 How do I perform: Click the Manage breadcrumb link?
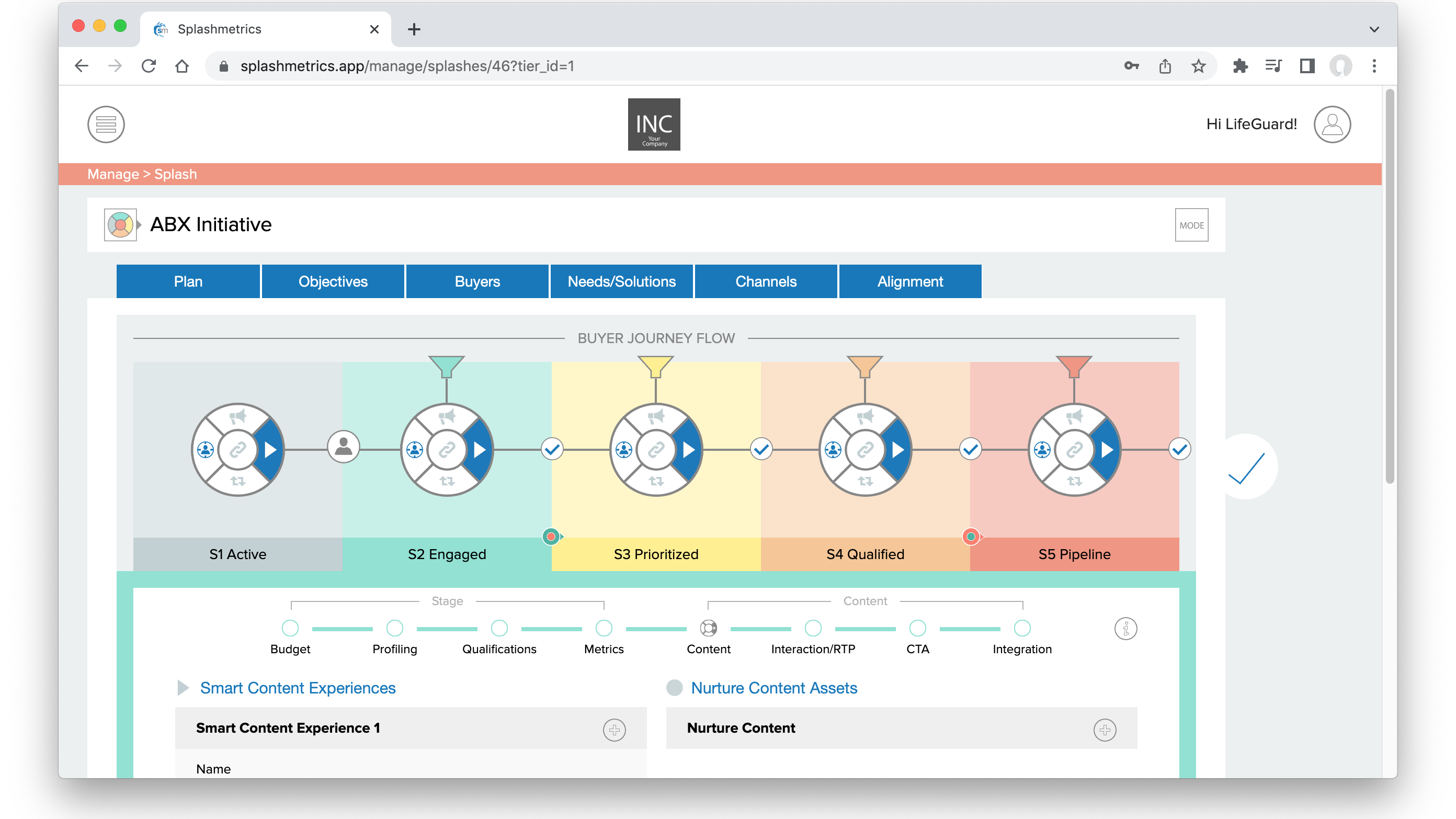coord(112,174)
